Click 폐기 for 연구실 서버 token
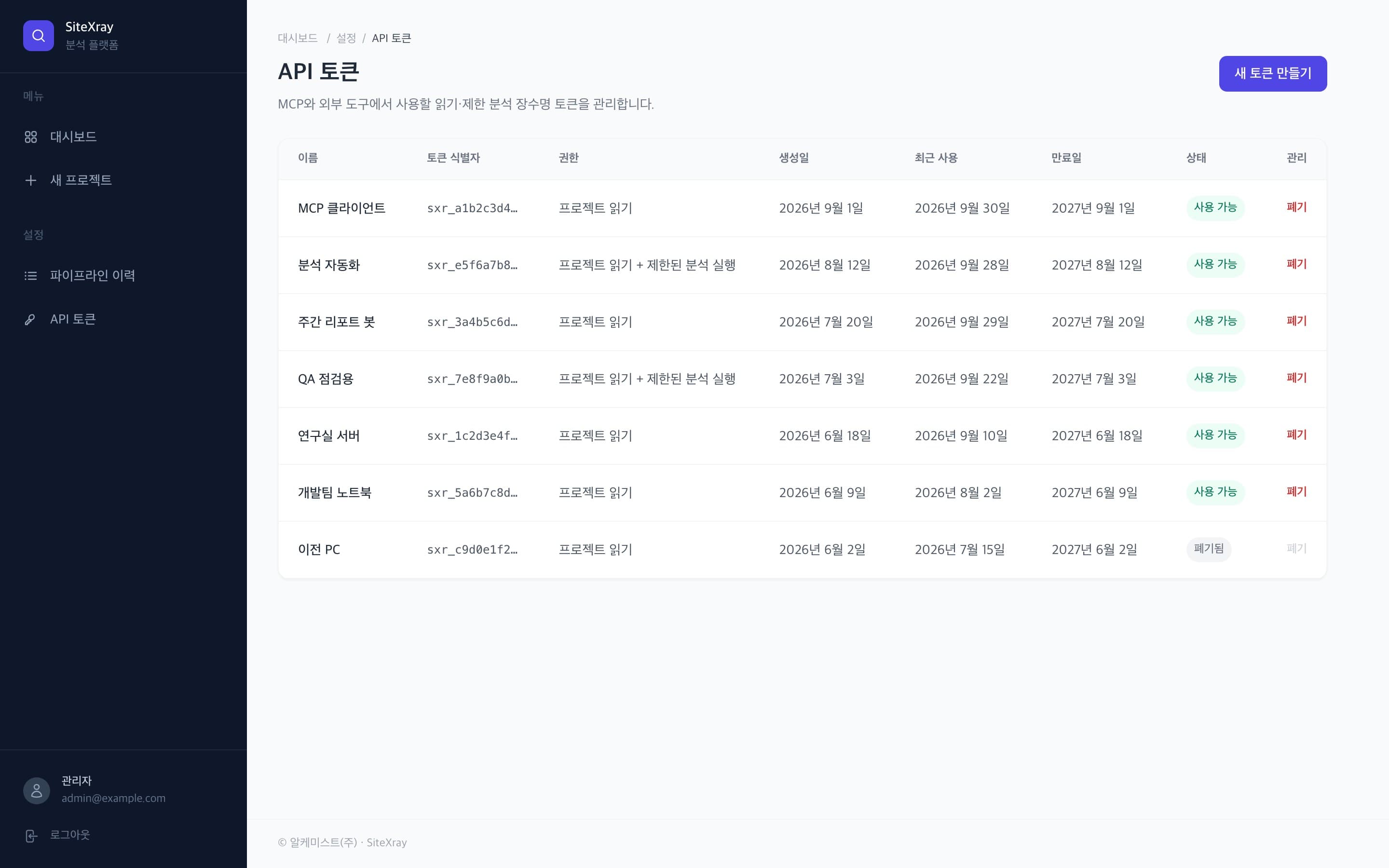This screenshot has width=1389, height=868. [x=1296, y=434]
